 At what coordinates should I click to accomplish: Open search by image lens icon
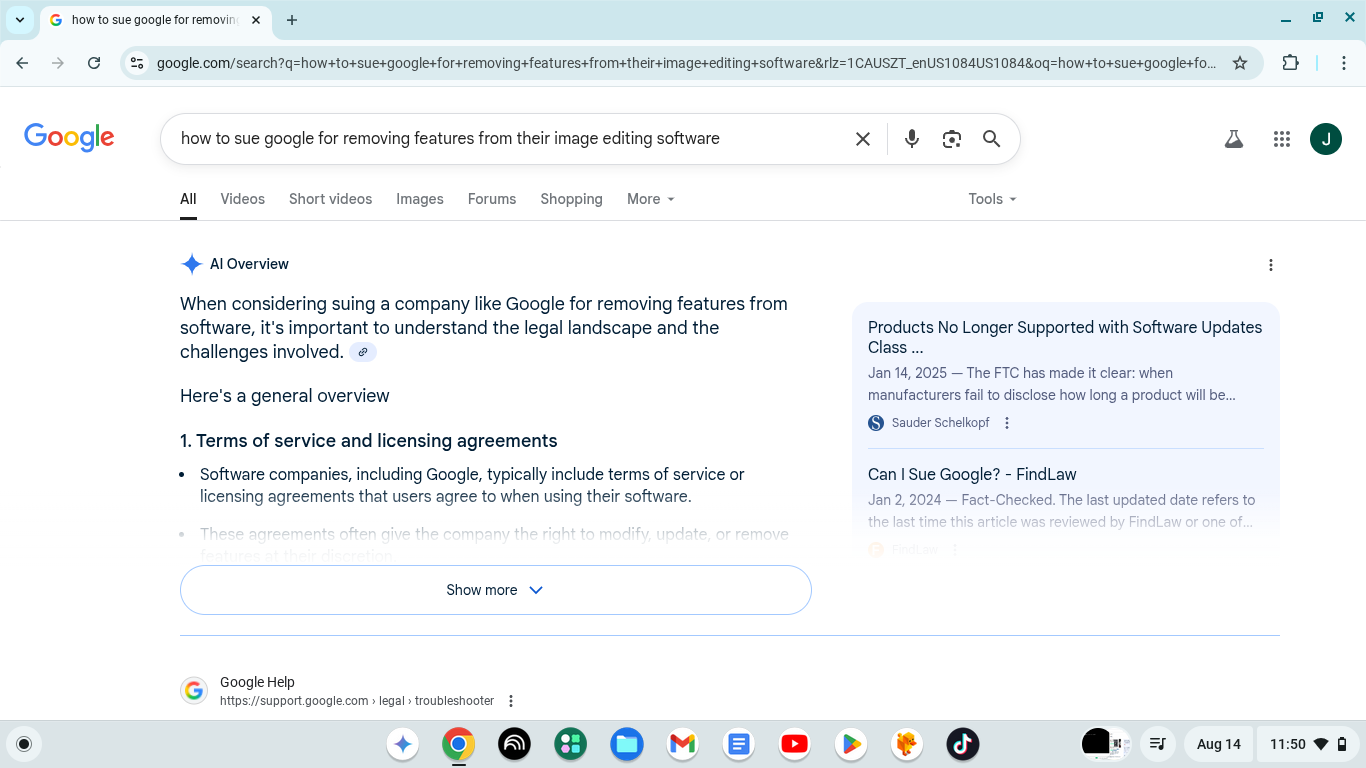pos(951,139)
